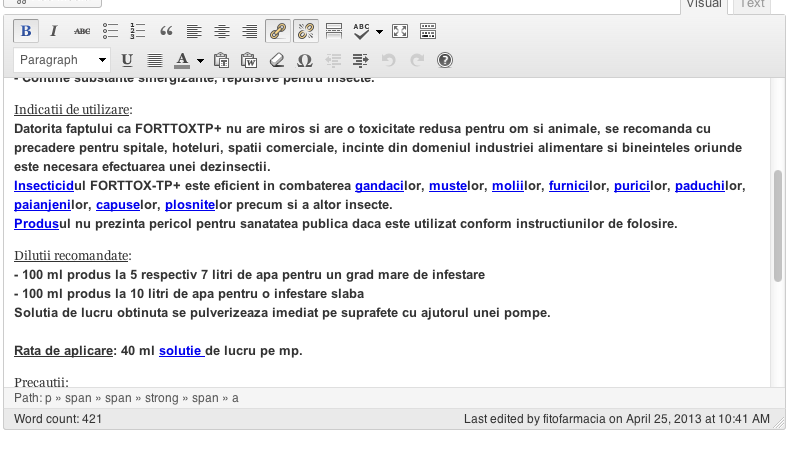The image size is (793, 449).
Task: Click the solutie link
Action: 182,350
